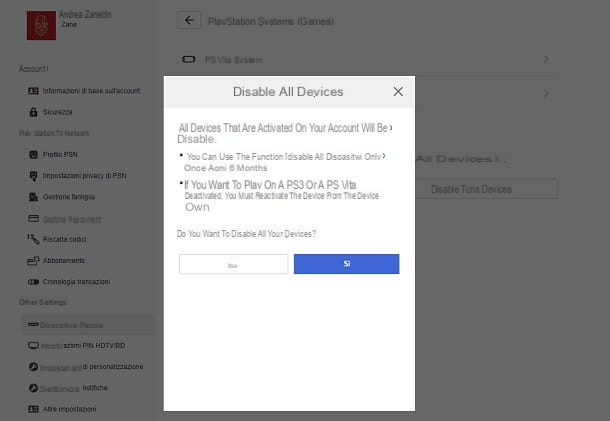Click the HDTV/BD monitor icon
Image resolution: width=610 pixels, height=421 pixels.
(33, 346)
